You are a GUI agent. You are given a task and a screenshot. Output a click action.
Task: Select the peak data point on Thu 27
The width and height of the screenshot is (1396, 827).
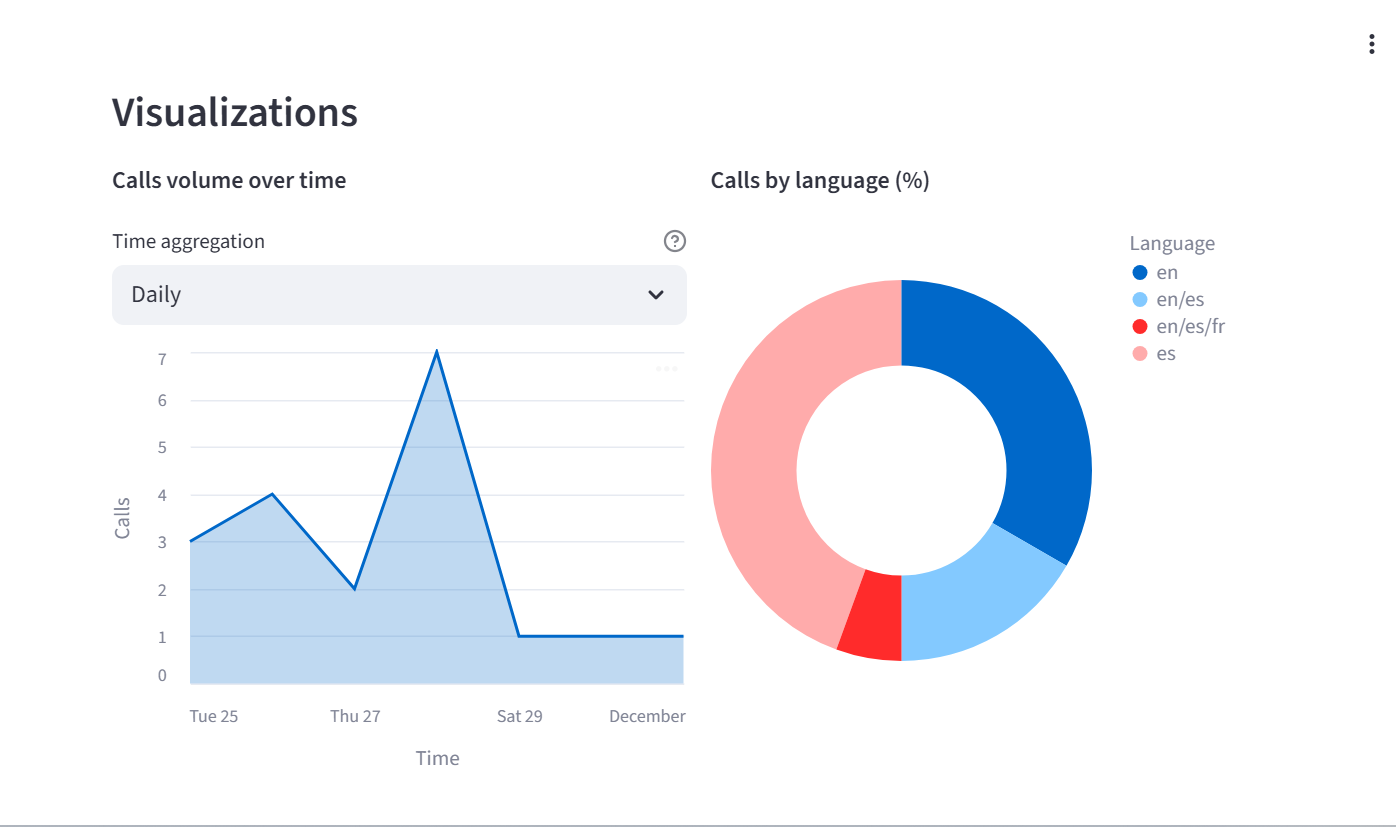(x=437, y=351)
